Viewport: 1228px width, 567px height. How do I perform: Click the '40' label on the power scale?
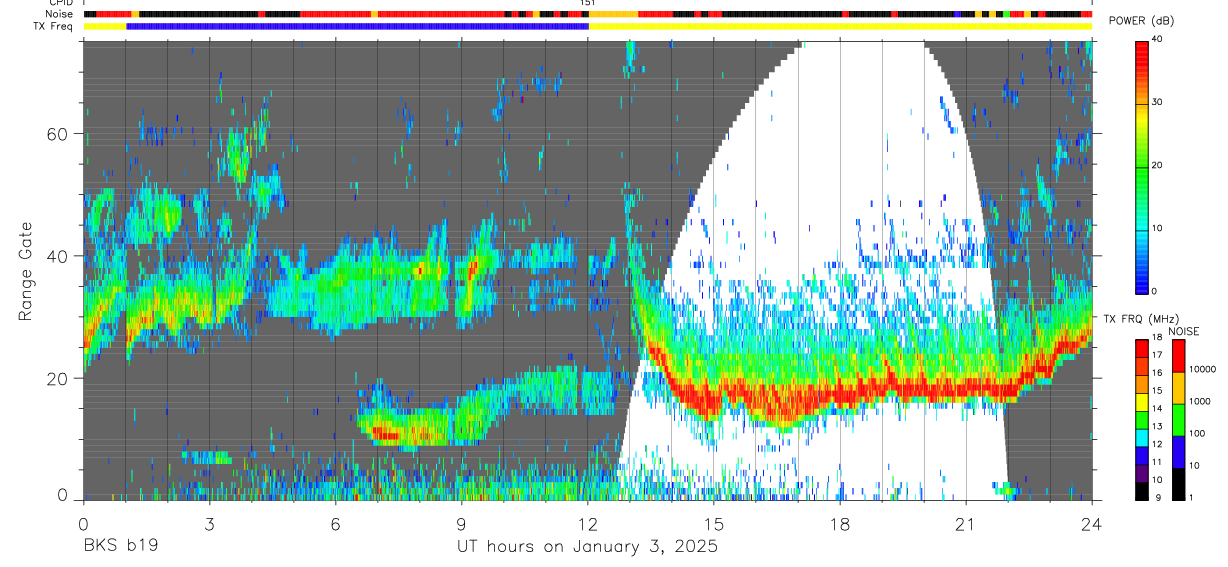pos(1158,40)
